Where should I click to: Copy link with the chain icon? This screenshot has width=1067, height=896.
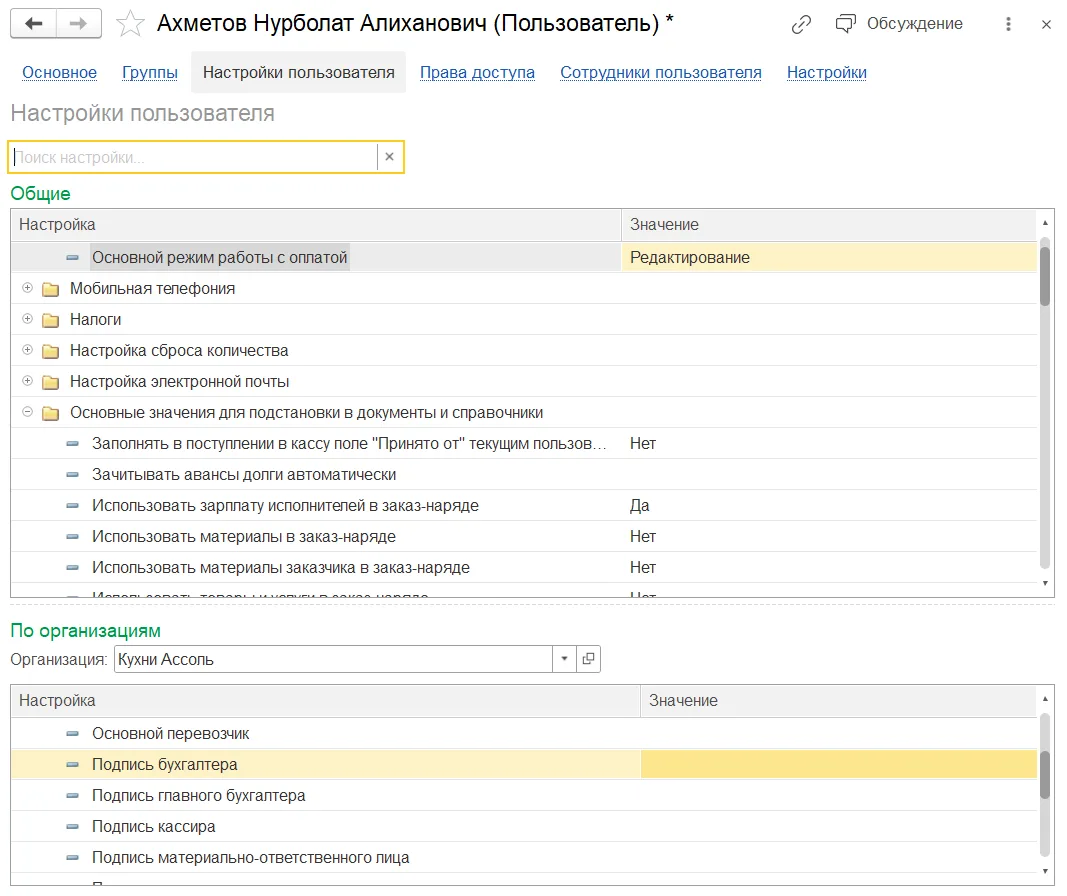pos(801,24)
